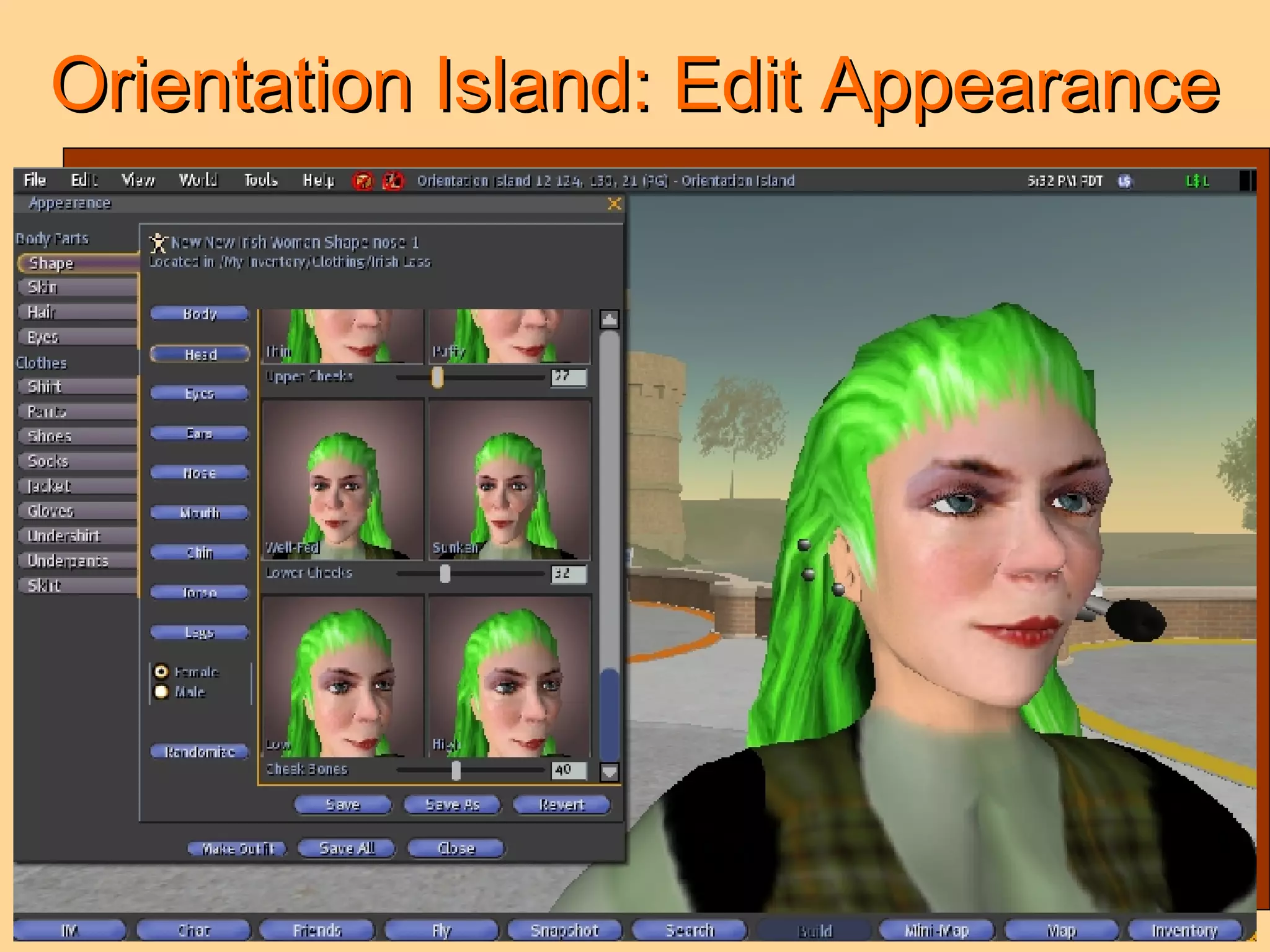Screen dimensions: 1270x952
Task: Click the Puffy upper cheeks preview thumbnail
Action: coord(510,336)
